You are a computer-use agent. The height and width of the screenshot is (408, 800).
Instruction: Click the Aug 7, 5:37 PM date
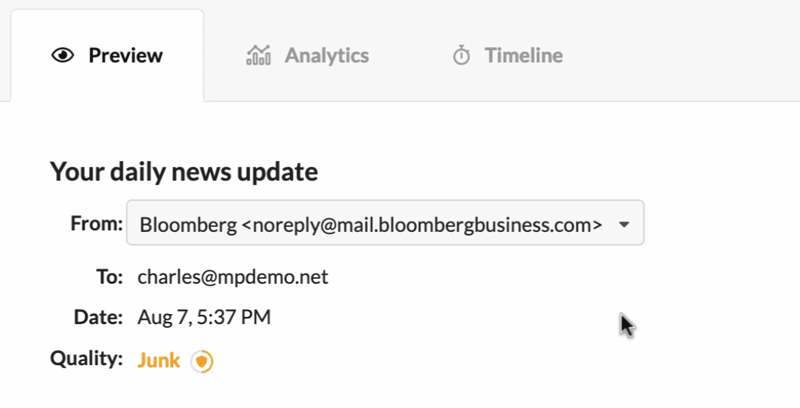(x=204, y=318)
